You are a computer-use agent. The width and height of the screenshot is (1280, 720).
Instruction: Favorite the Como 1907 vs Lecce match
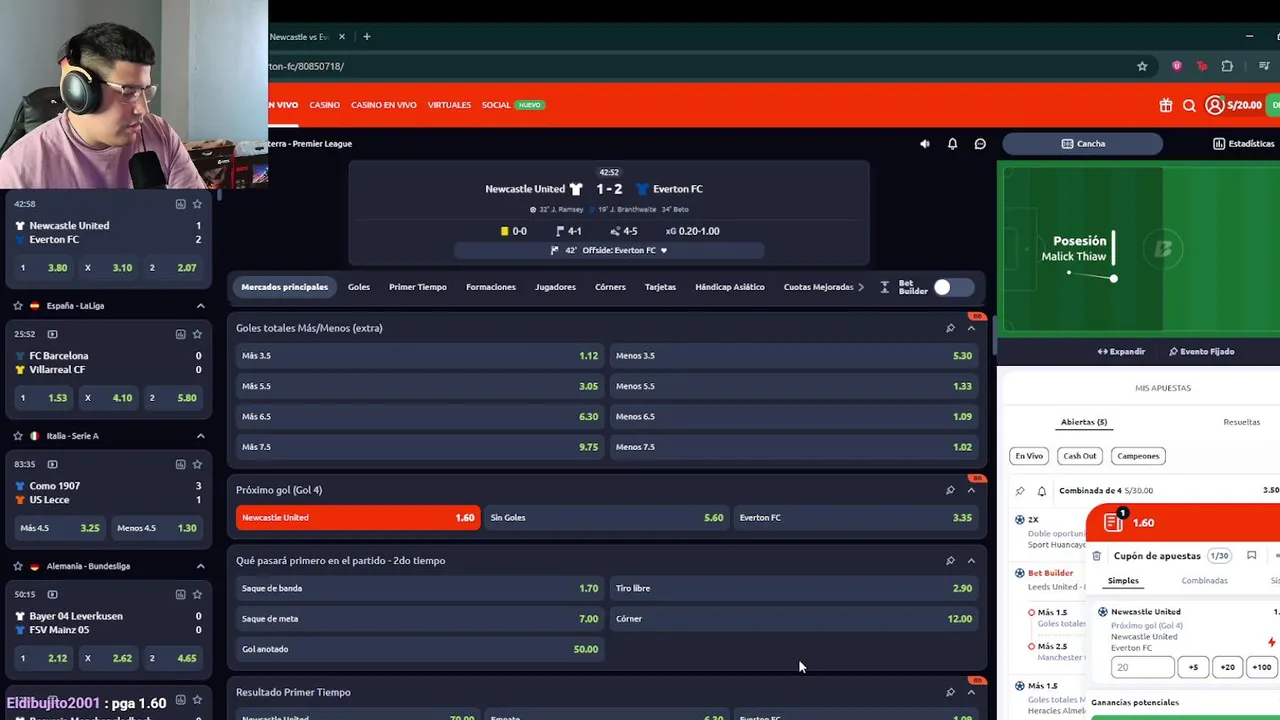point(197,464)
